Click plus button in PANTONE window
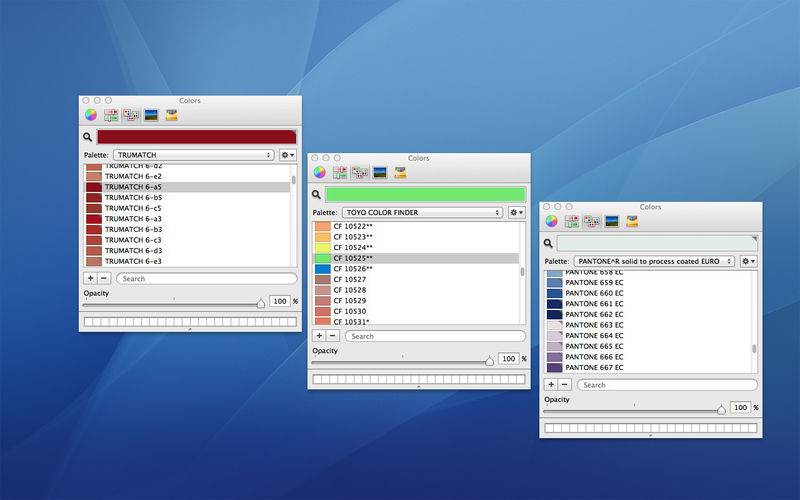Viewport: 800px width, 500px height. click(x=551, y=385)
